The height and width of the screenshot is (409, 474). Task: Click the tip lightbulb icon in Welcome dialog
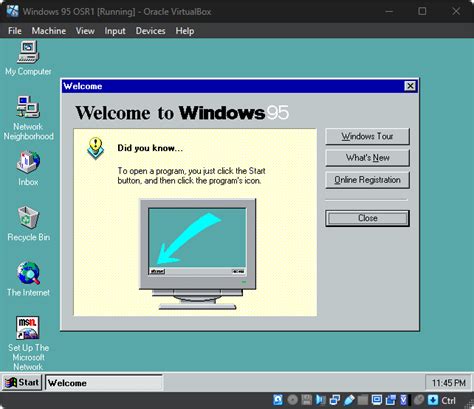96,148
